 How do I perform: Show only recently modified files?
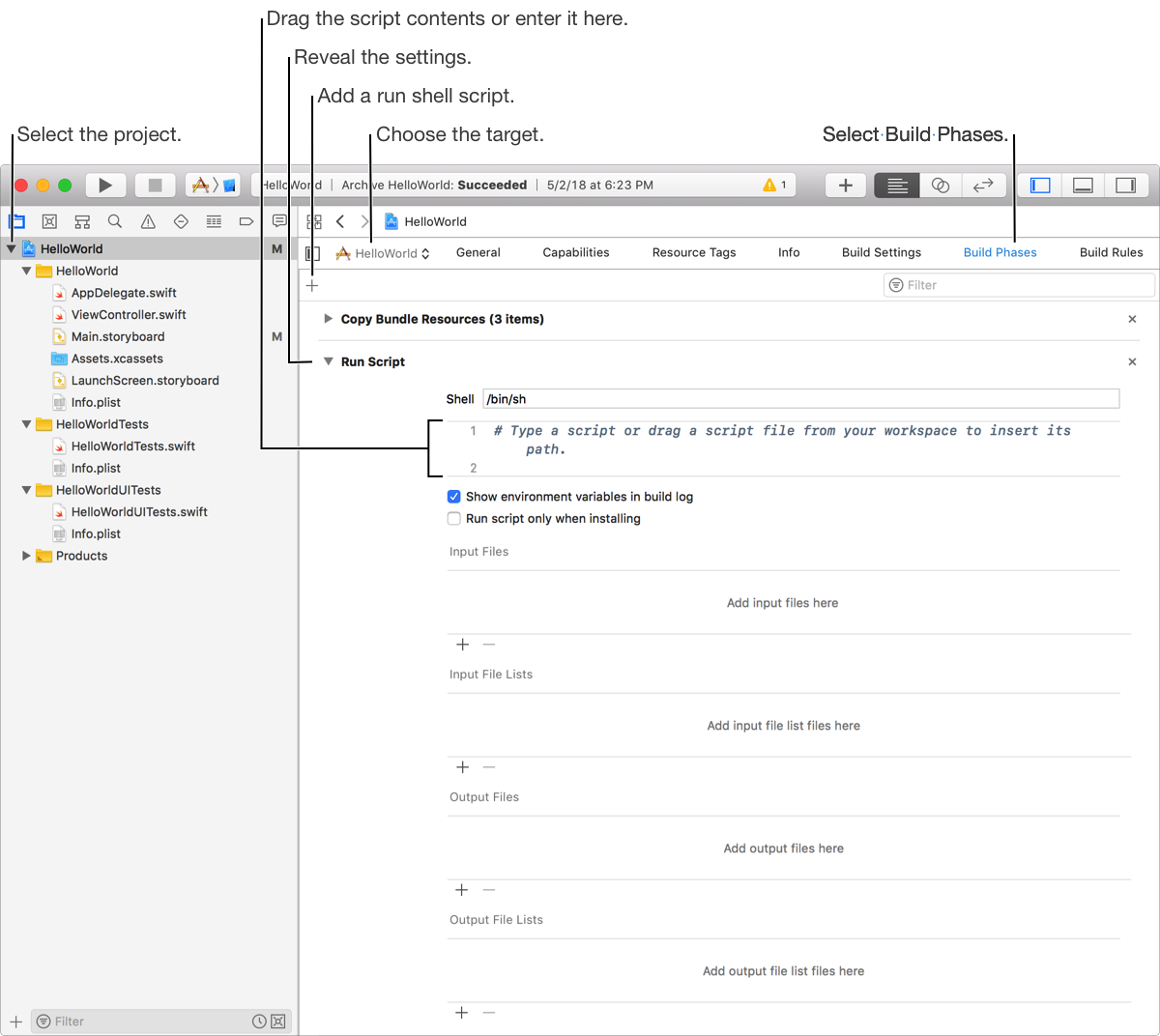pos(259,1022)
